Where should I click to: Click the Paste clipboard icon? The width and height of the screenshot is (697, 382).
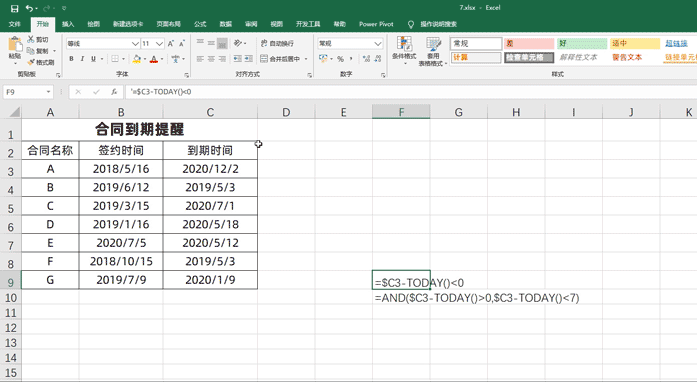tap(15, 44)
